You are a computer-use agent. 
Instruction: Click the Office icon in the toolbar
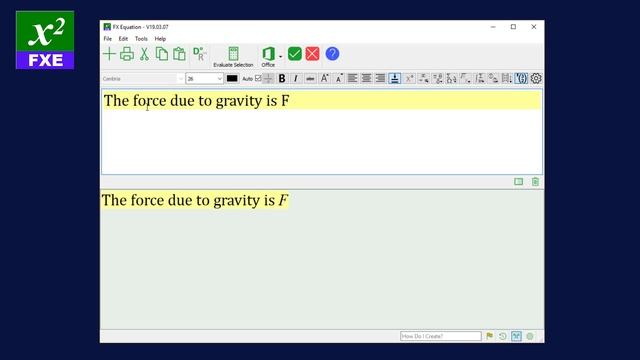[268, 57]
